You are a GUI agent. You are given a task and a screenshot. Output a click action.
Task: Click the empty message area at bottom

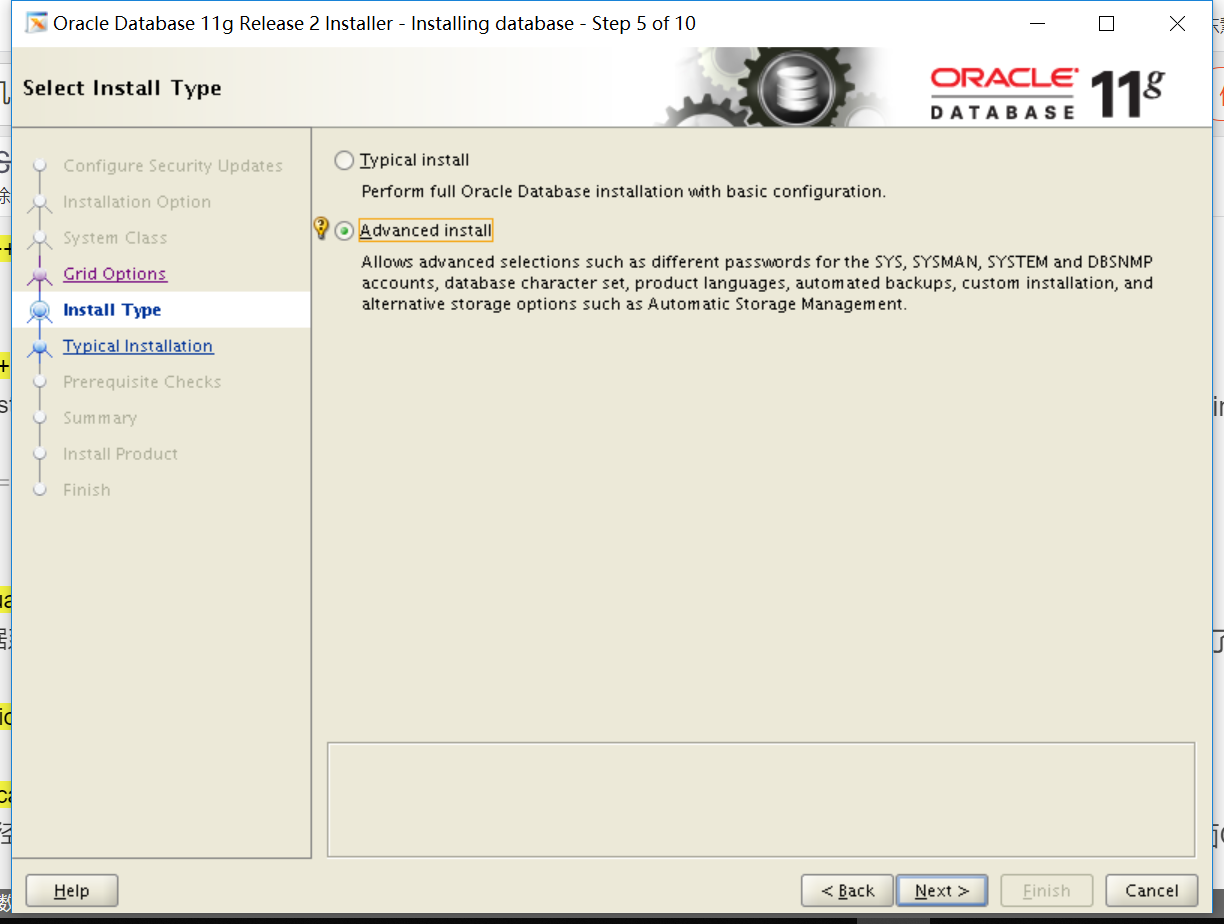(761, 799)
